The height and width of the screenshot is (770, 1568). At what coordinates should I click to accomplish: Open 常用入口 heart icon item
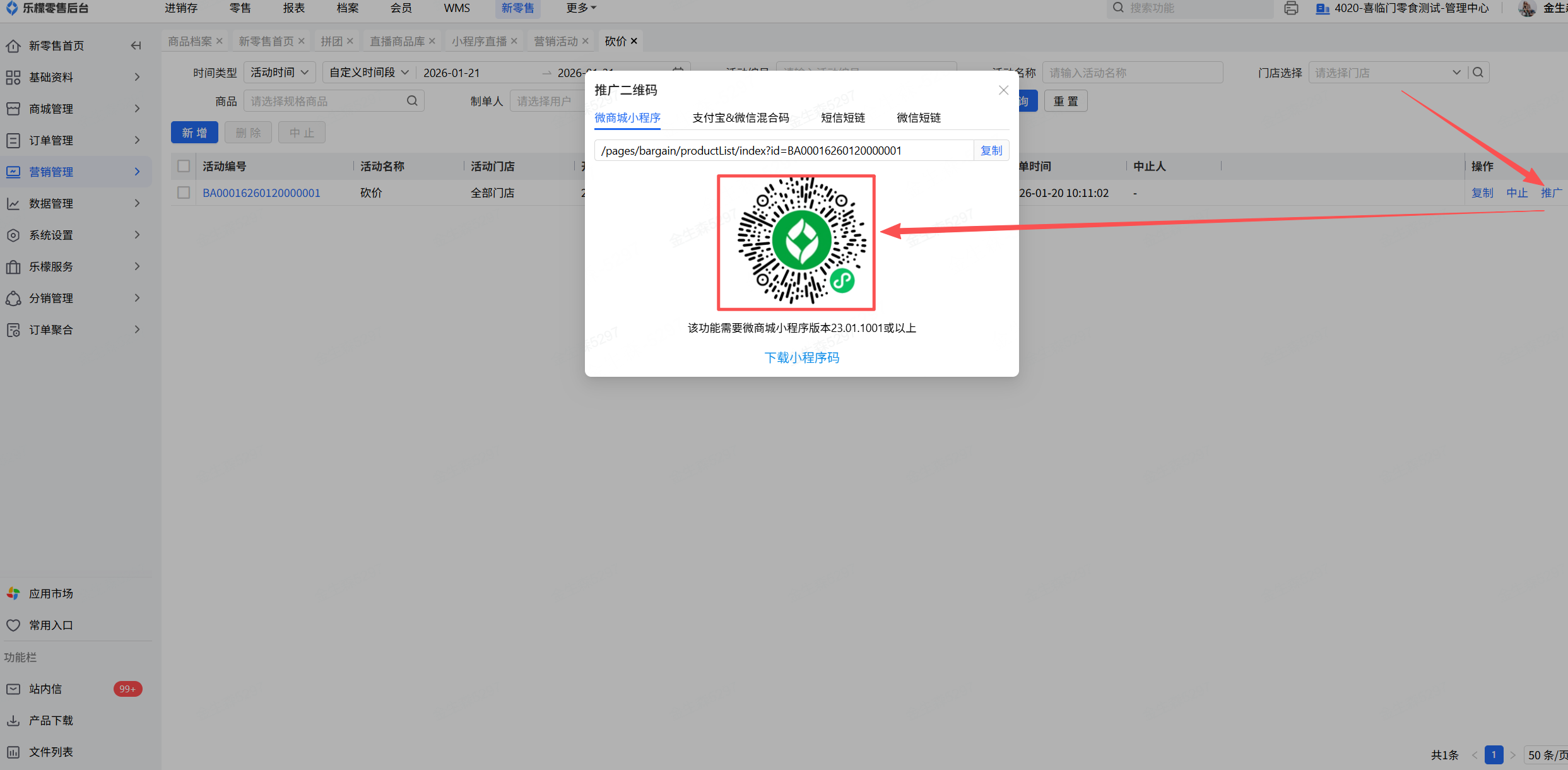pos(50,625)
